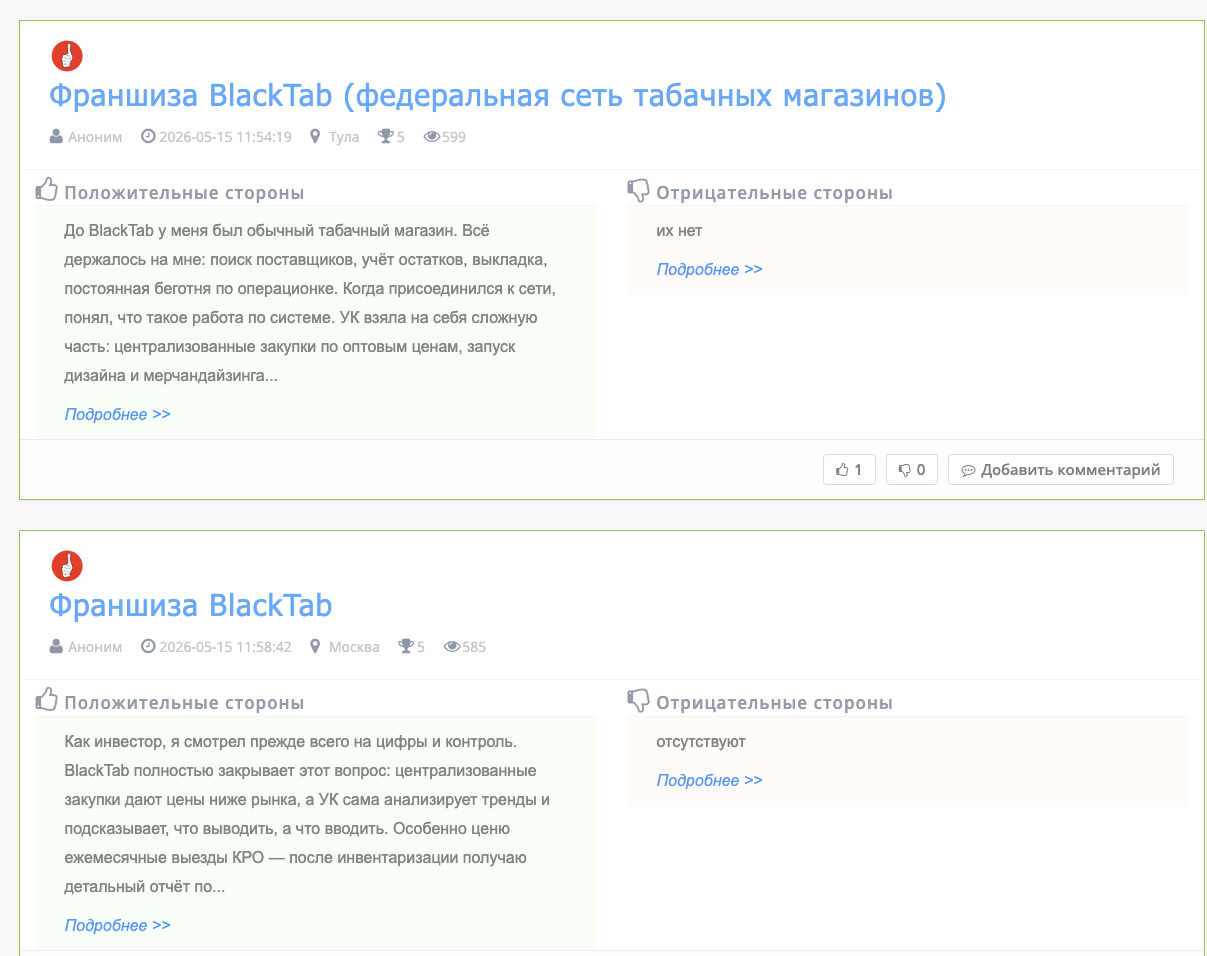Screen dimensions: 1207x956
Task: Click the location pin icon beside Москва
Action: (315, 646)
